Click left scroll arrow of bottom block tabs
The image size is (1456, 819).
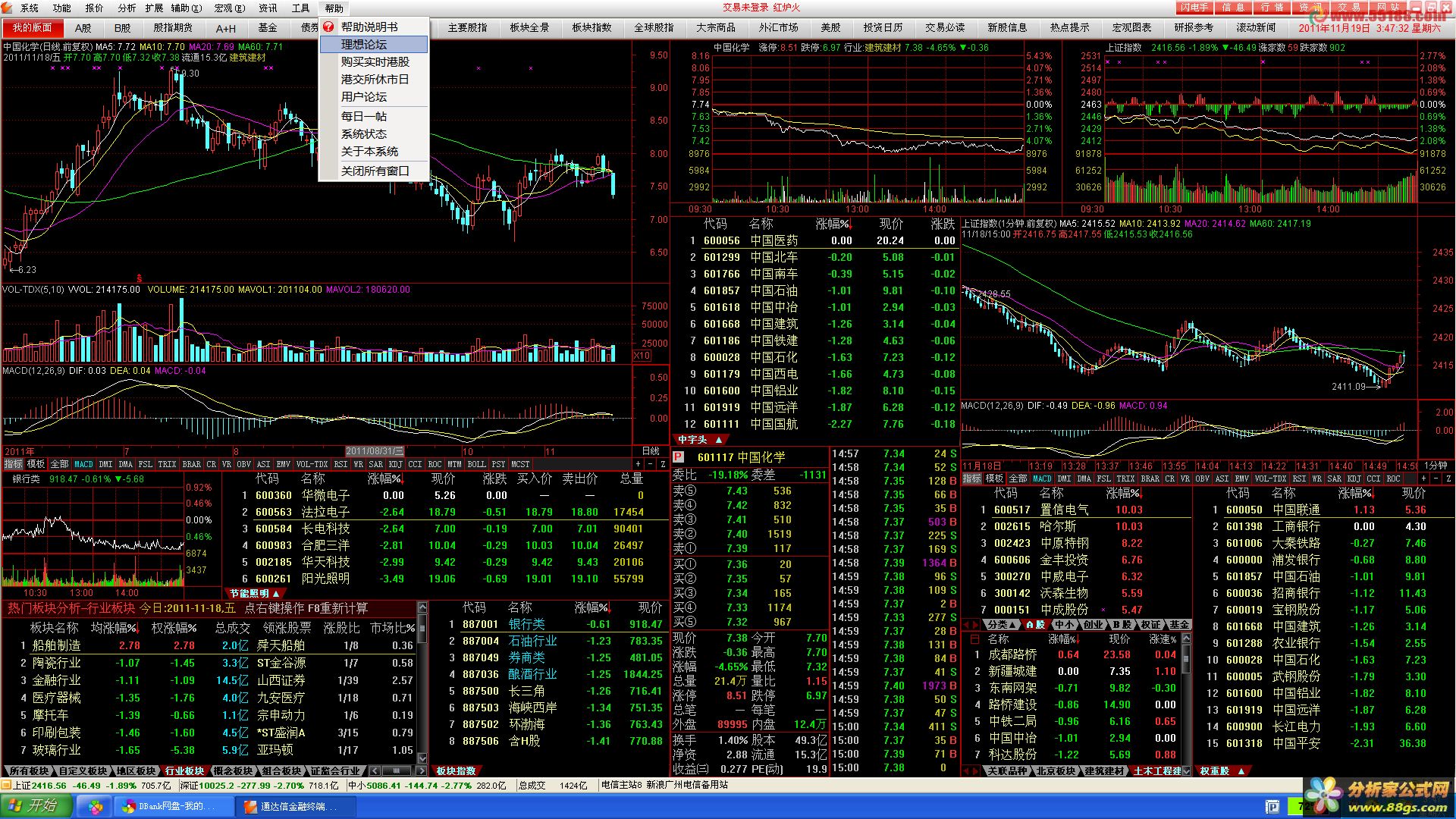(x=375, y=771)
